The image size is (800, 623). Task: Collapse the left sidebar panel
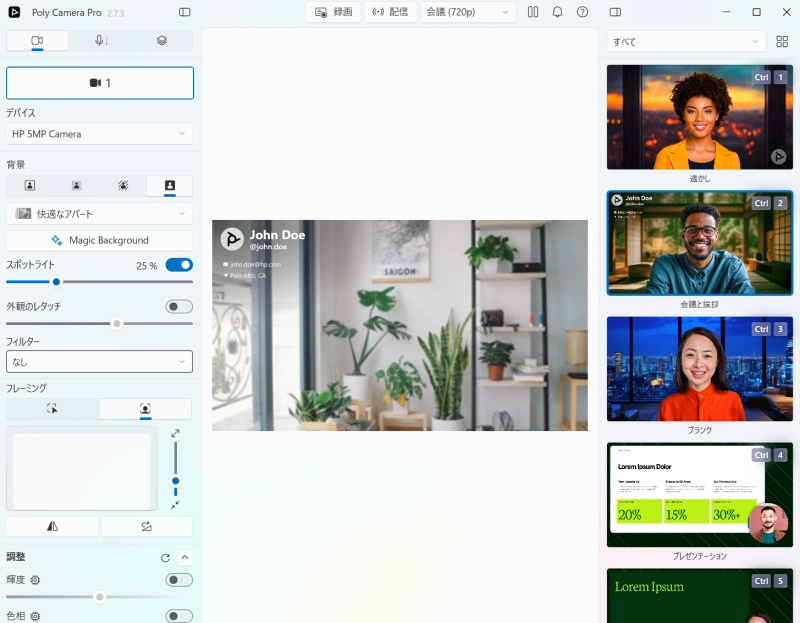tap(185, 12)
